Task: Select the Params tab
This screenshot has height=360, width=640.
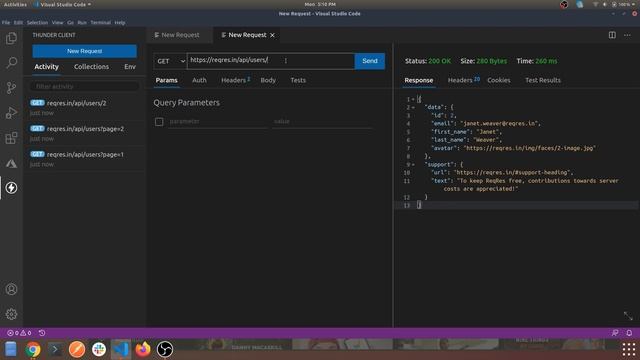Action: (x=167, y=80)
